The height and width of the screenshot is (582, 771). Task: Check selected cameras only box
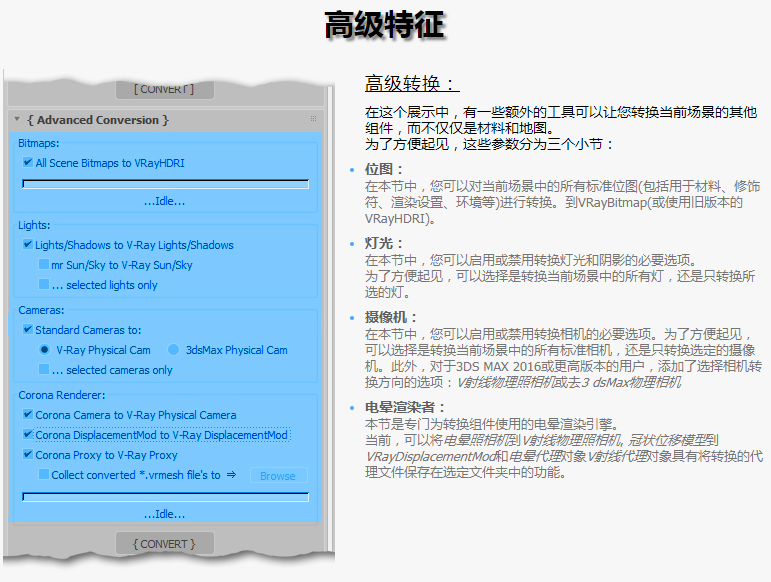click(44, 370)
